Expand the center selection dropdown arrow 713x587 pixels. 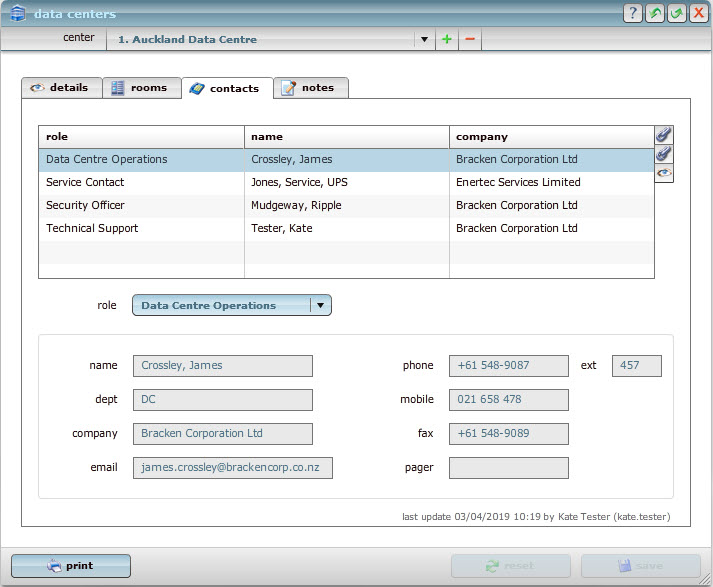click(x=424, y=40)
